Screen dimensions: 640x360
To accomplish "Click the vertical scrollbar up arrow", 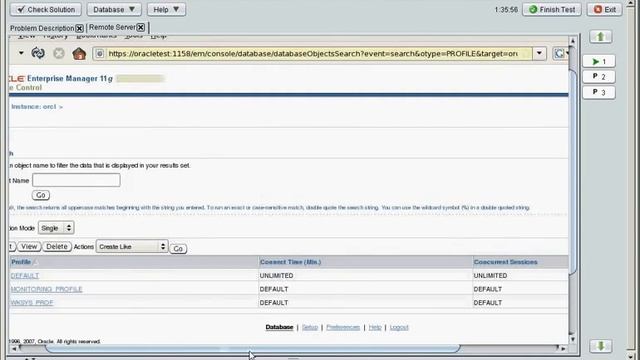I will point(573,41).
